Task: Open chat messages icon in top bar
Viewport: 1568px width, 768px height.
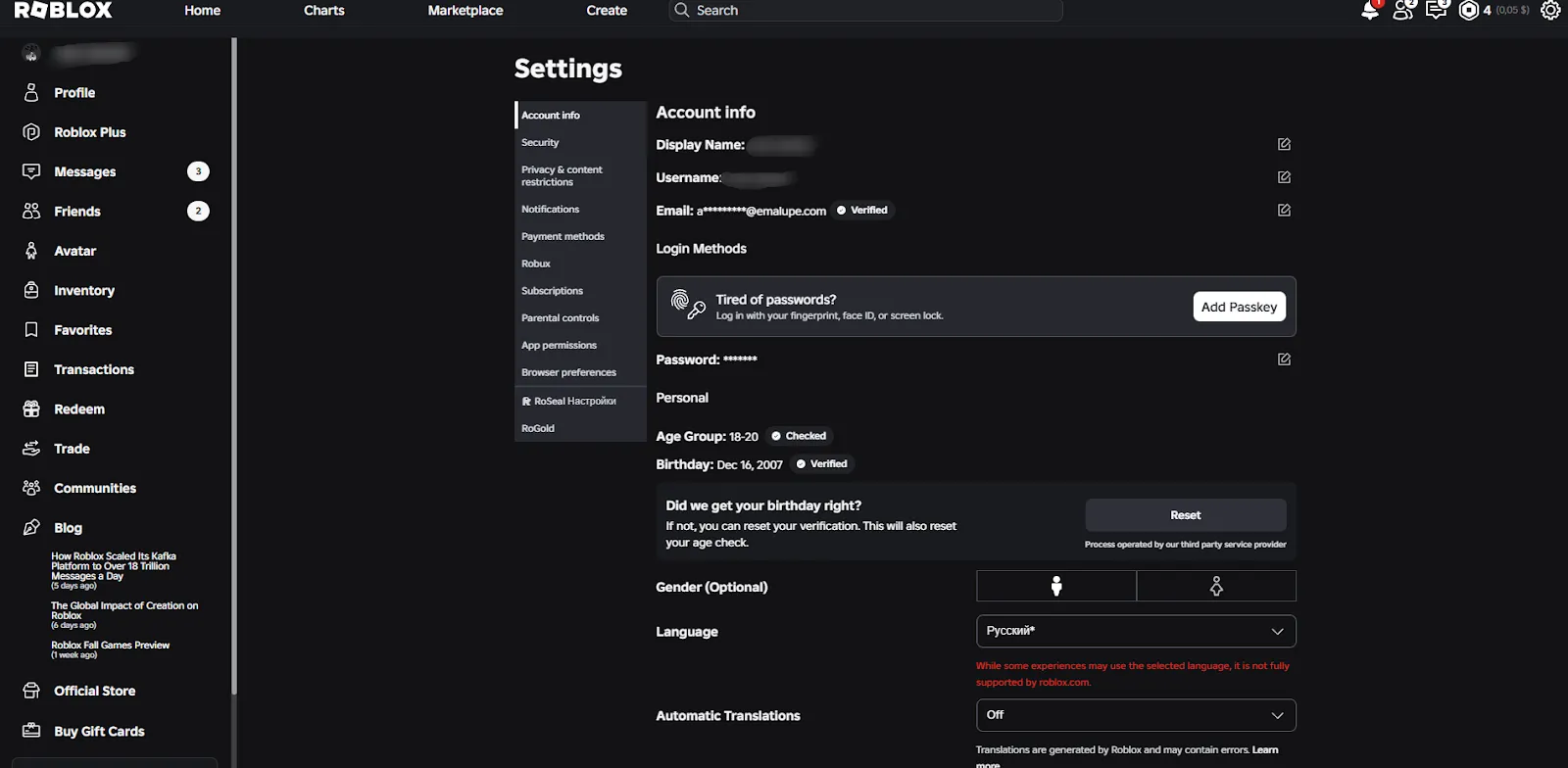Action: [x=1436, y=11]
